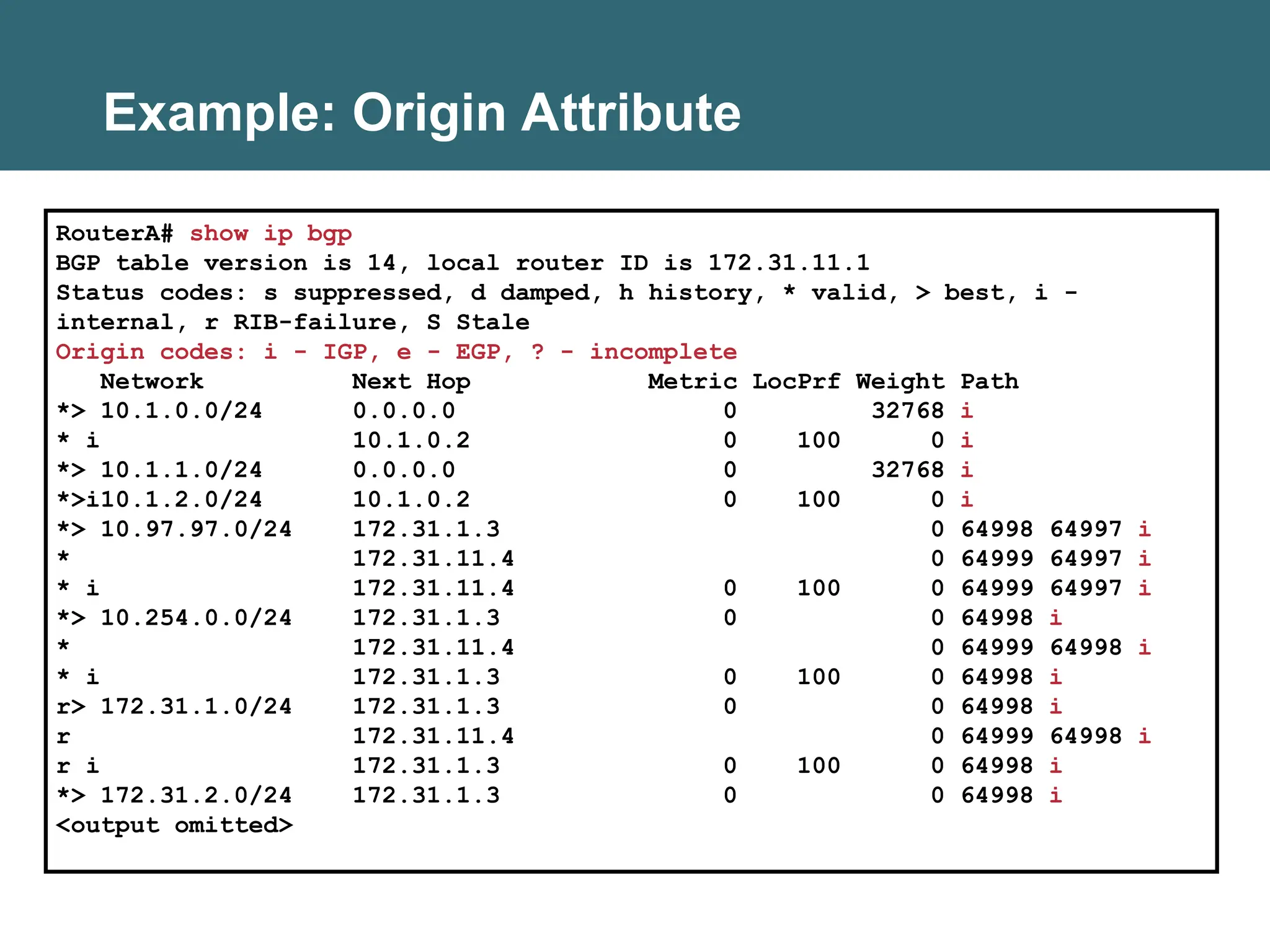Click the 'Weight' column header

click(900, 382)
